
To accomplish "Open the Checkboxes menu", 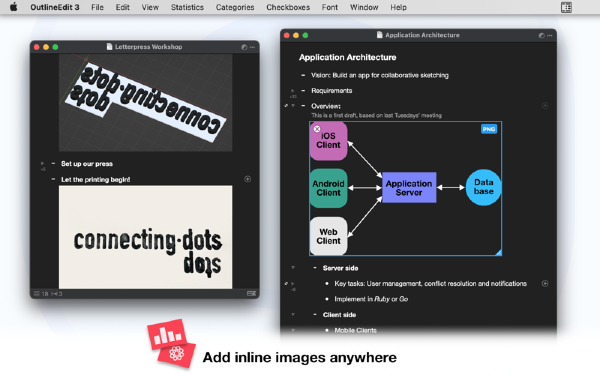I will [288, 7].
